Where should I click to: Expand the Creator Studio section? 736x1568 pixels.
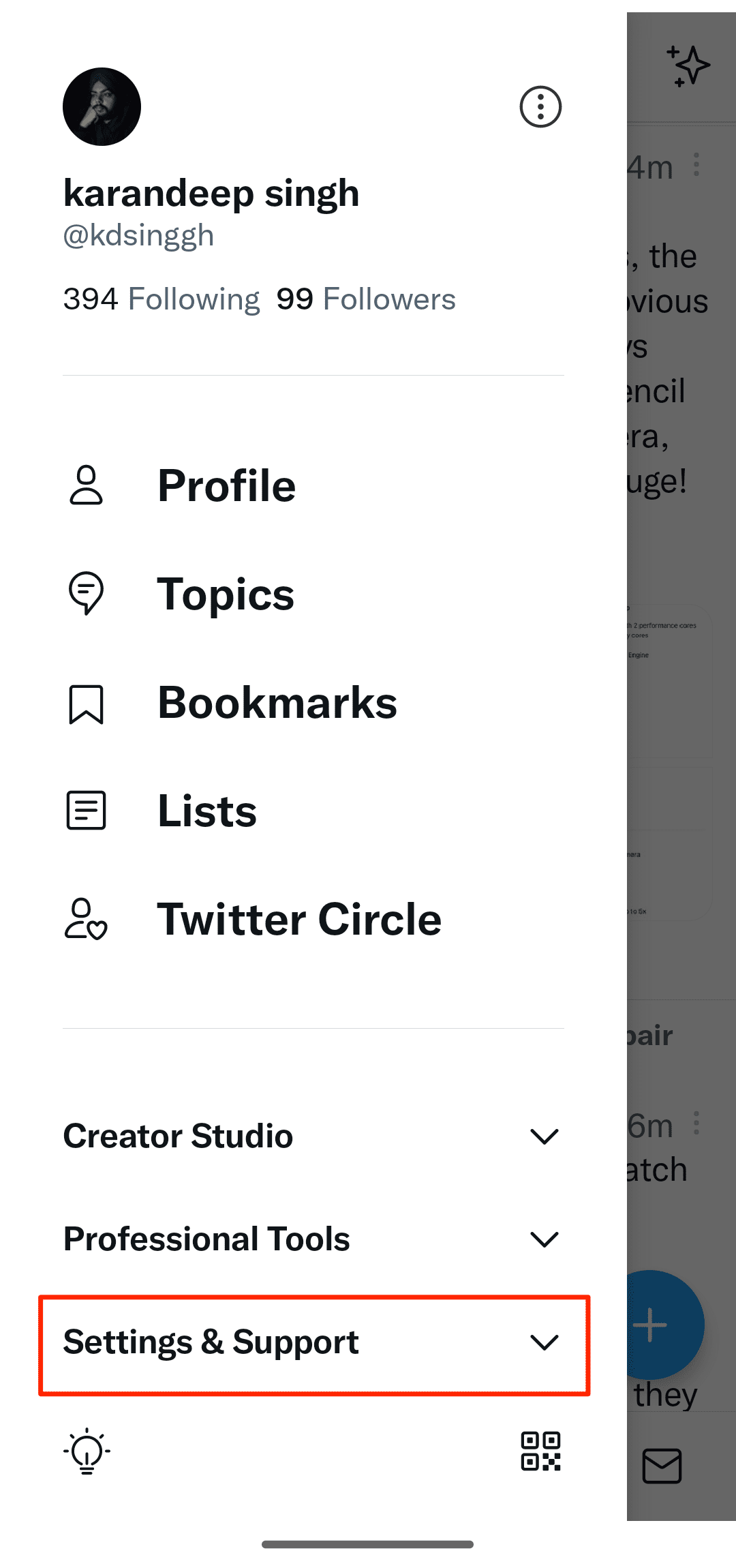pos(544,1136)
